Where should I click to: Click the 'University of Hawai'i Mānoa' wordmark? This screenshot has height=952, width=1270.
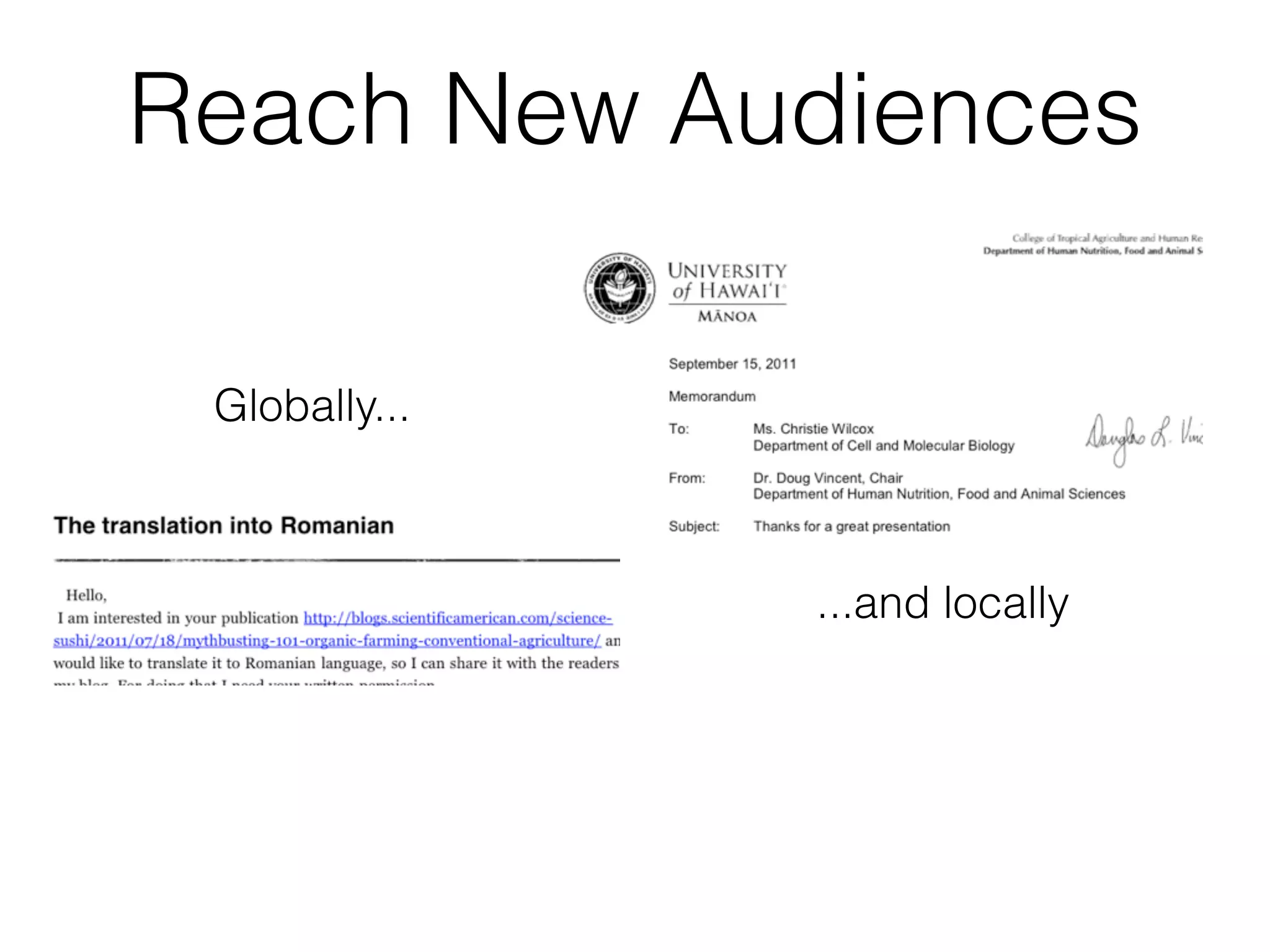727,293
